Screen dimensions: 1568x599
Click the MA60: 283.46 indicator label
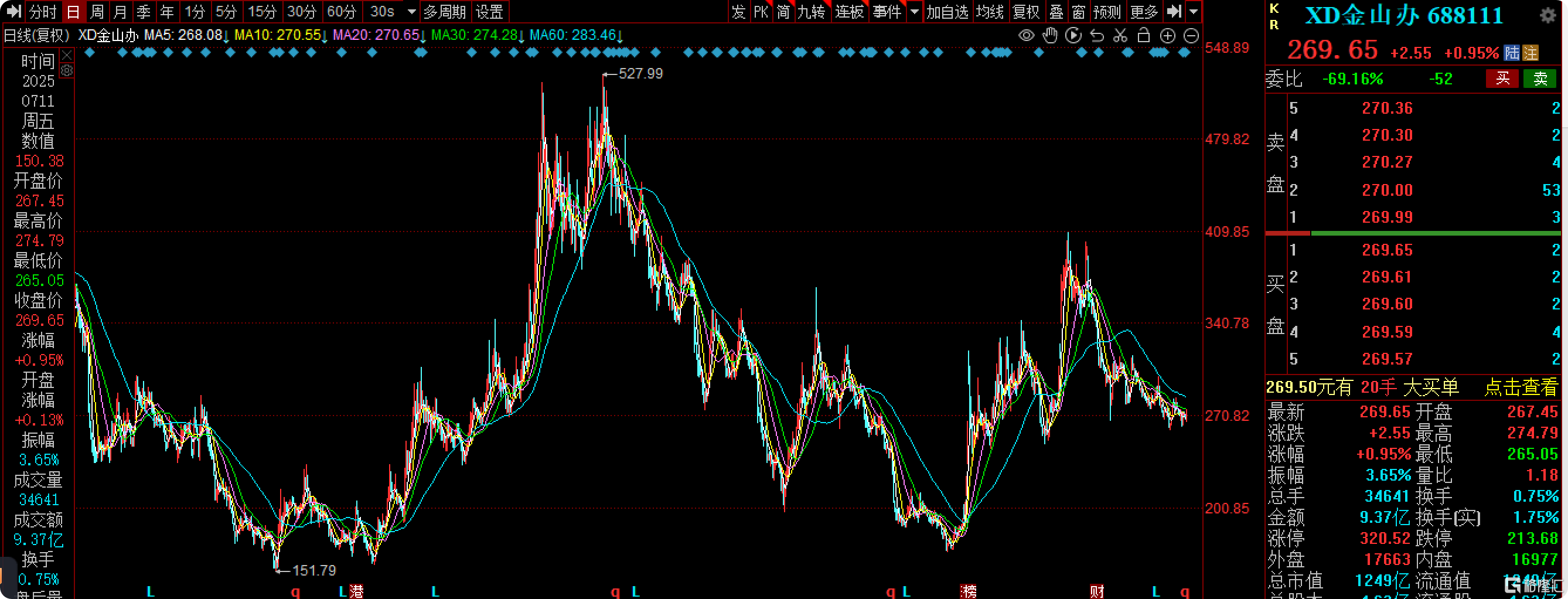click(x=576, y=35)
